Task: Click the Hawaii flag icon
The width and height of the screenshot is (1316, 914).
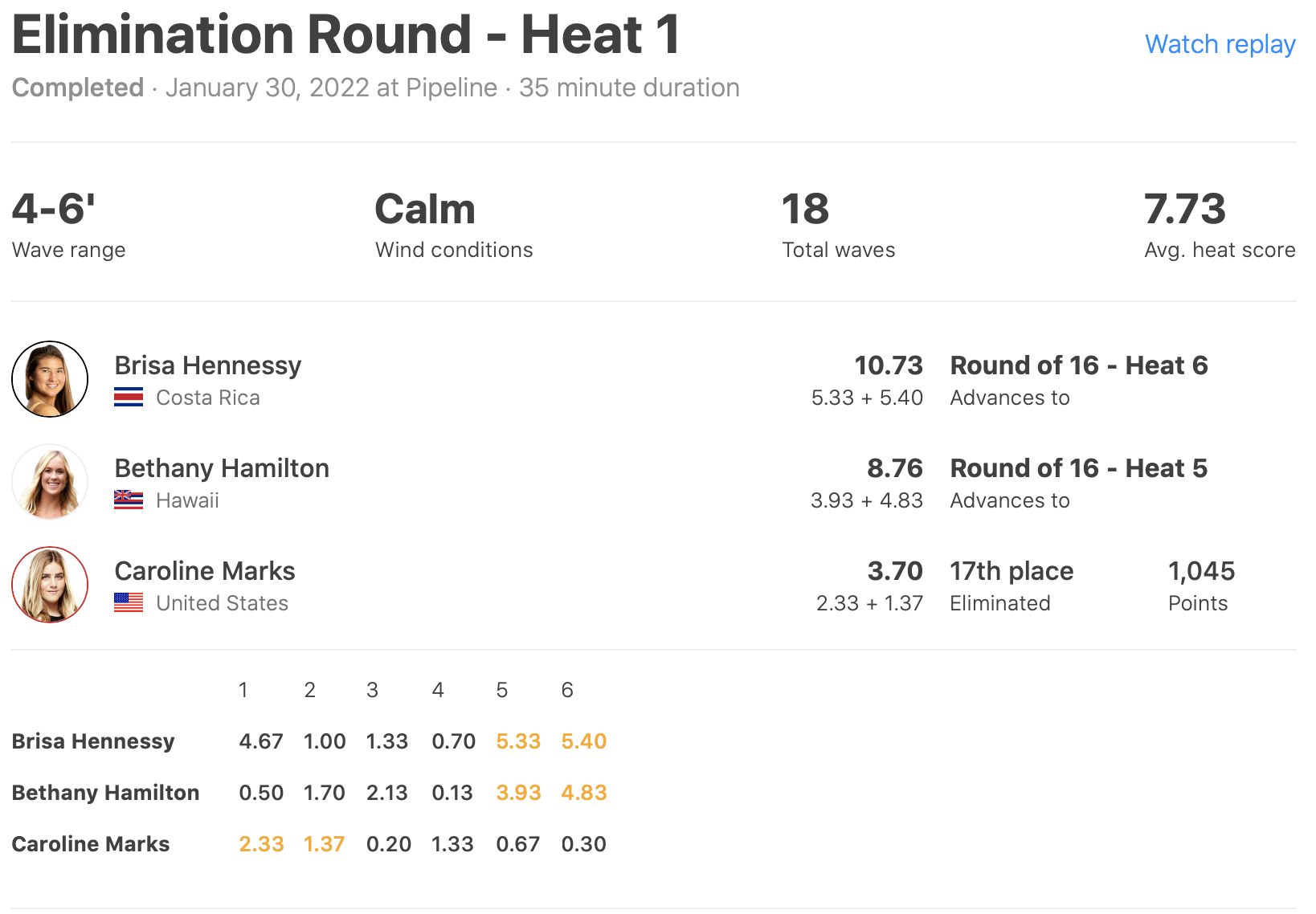Action: coord(129,500)
